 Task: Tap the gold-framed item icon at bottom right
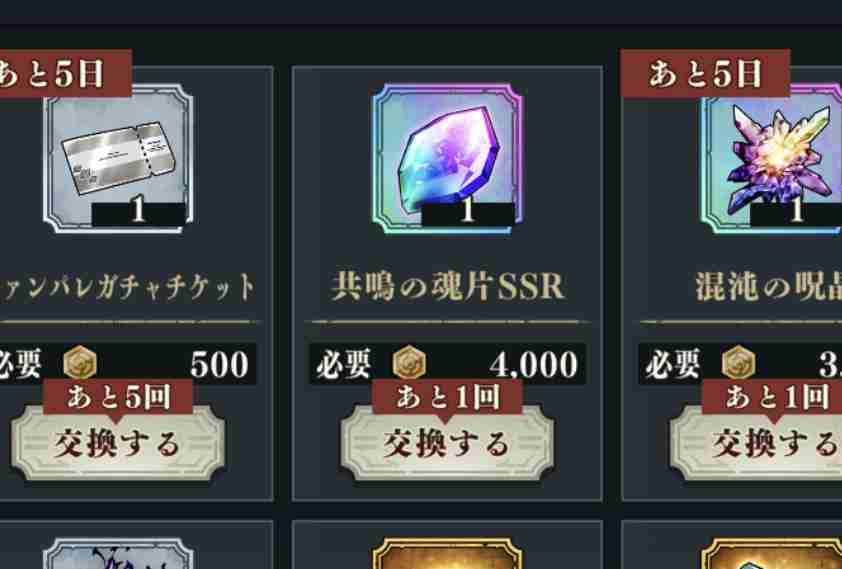coord(772,553)
